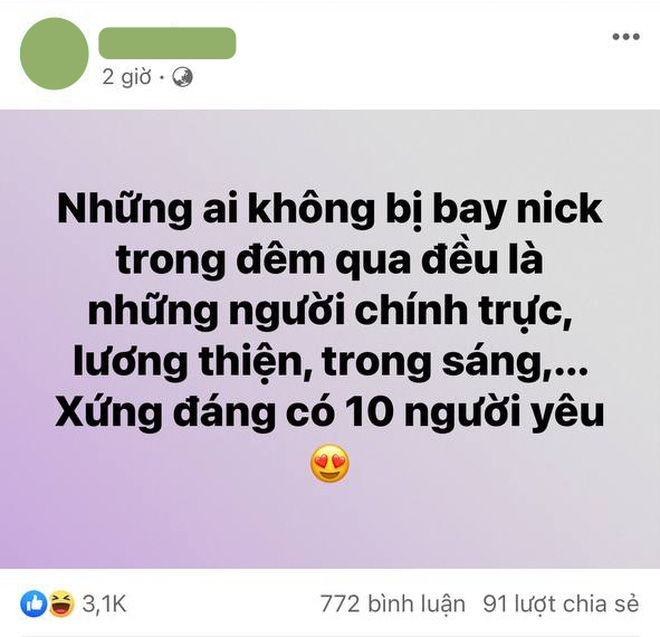Open '772 bình luận' comments
660x637 pixels.
pyautogui.click(x=393, y=604)
